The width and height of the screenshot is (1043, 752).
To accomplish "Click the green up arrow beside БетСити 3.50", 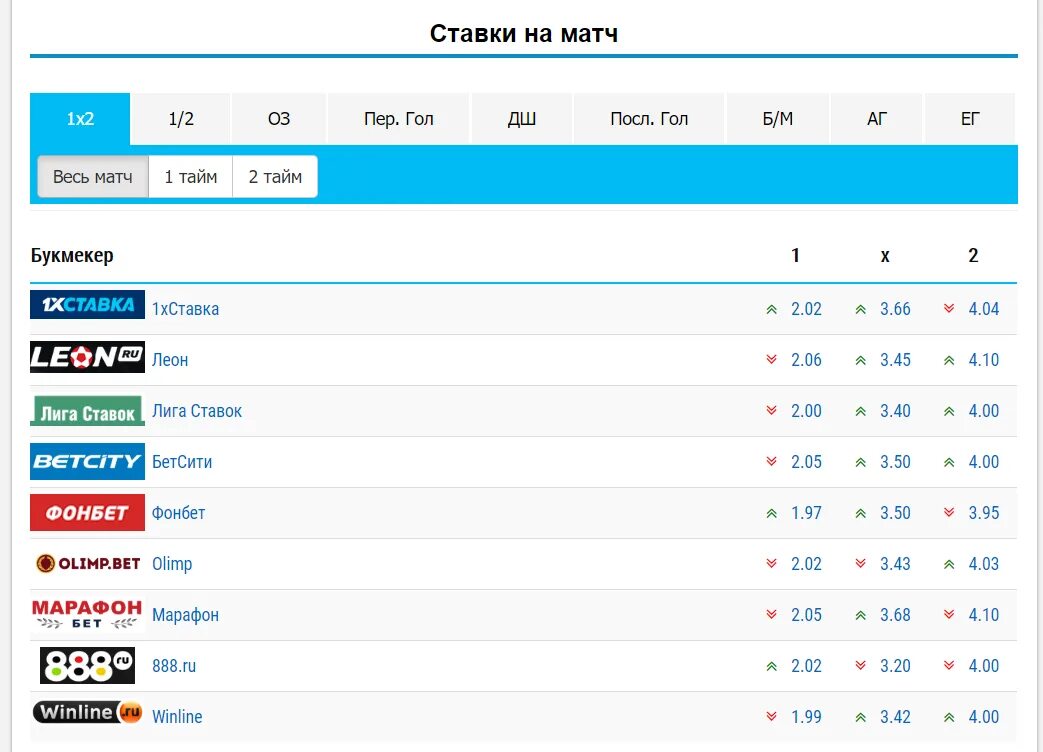I will coord(861,462).
